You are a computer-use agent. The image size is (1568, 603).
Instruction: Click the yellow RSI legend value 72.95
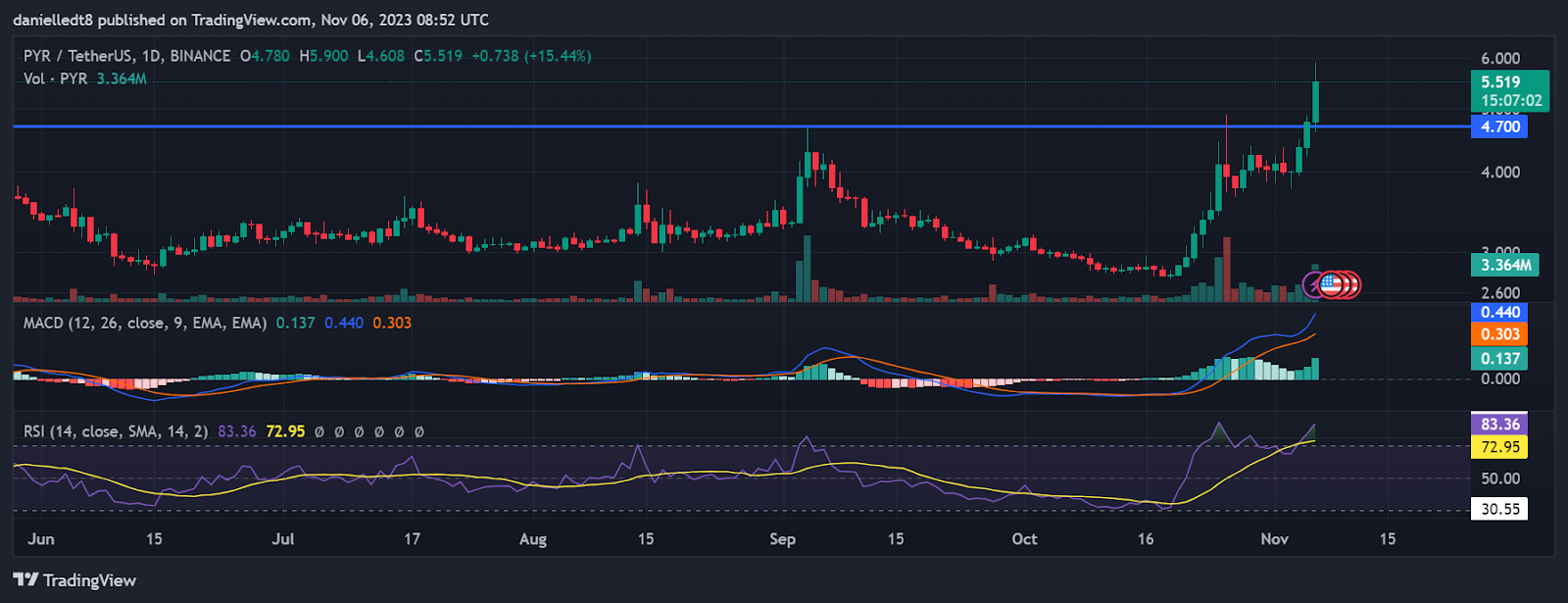285,431
